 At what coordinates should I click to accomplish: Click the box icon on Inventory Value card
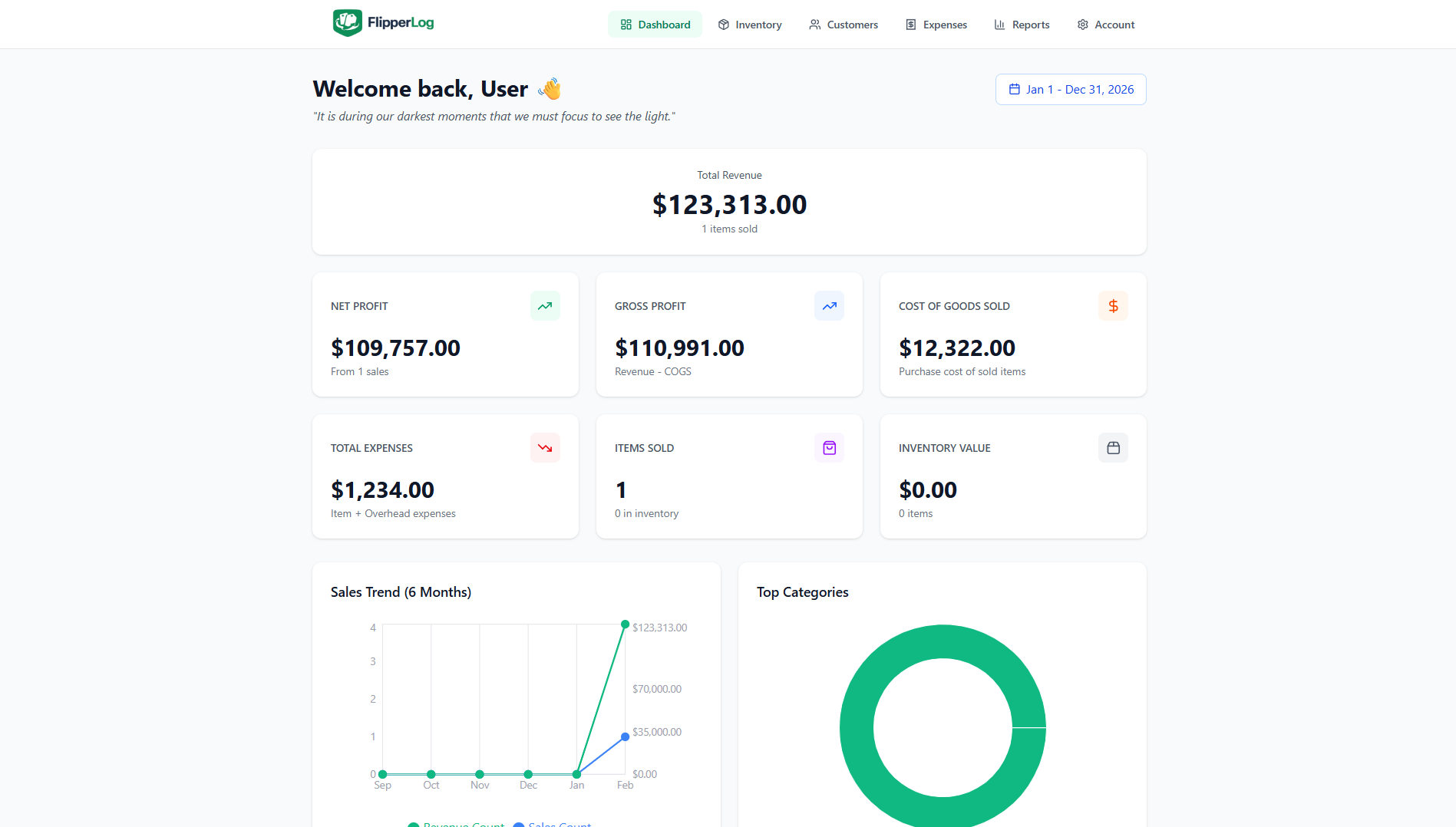(x=1113, y=447)
